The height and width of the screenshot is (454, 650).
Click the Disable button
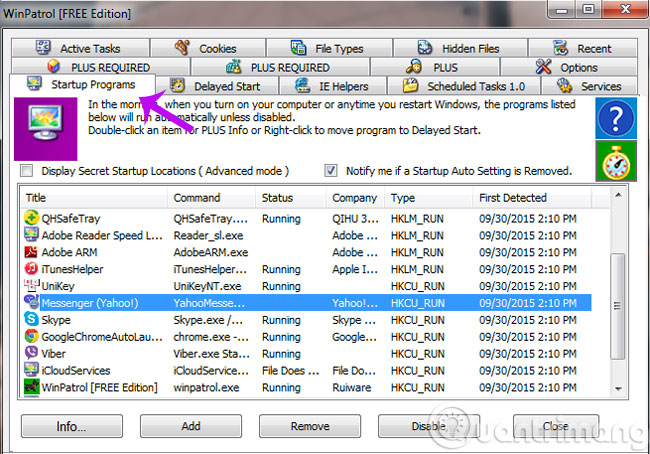tap(429, 426)
